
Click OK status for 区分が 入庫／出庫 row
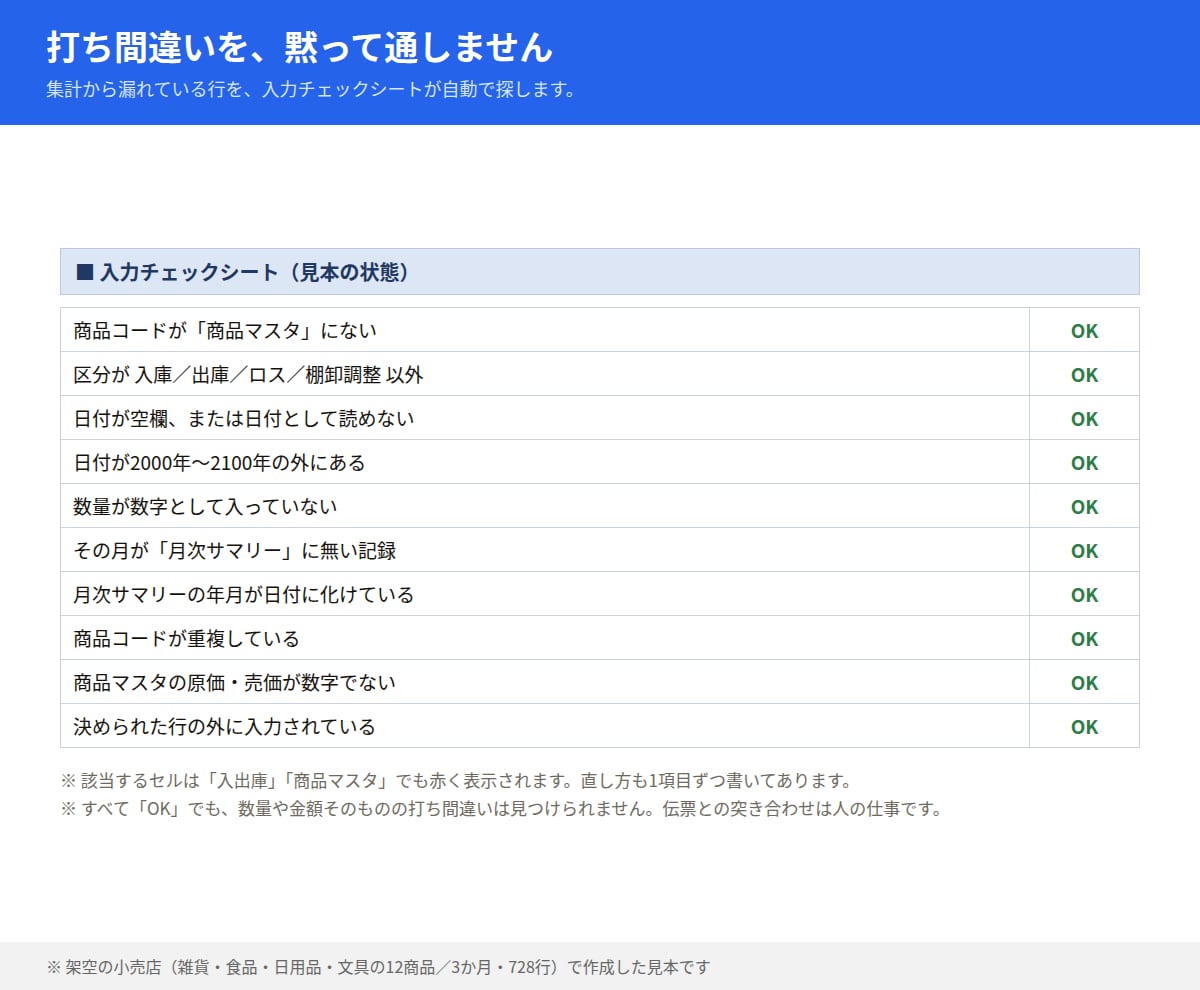(x=1084, y=375)
